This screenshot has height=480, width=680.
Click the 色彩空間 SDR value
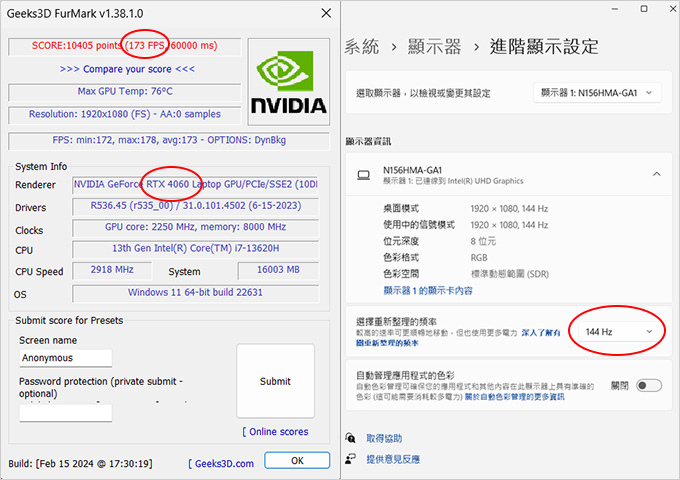click(x=510, y=274)
